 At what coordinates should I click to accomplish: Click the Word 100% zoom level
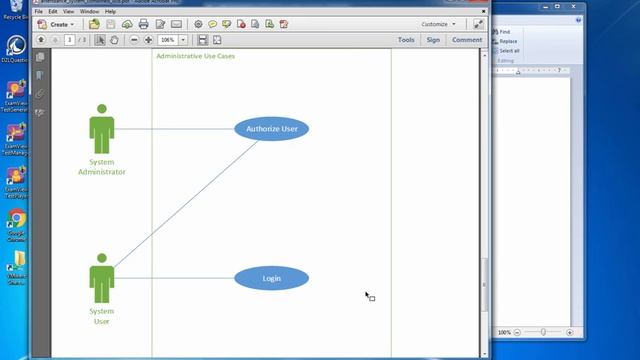click(504, 333)
